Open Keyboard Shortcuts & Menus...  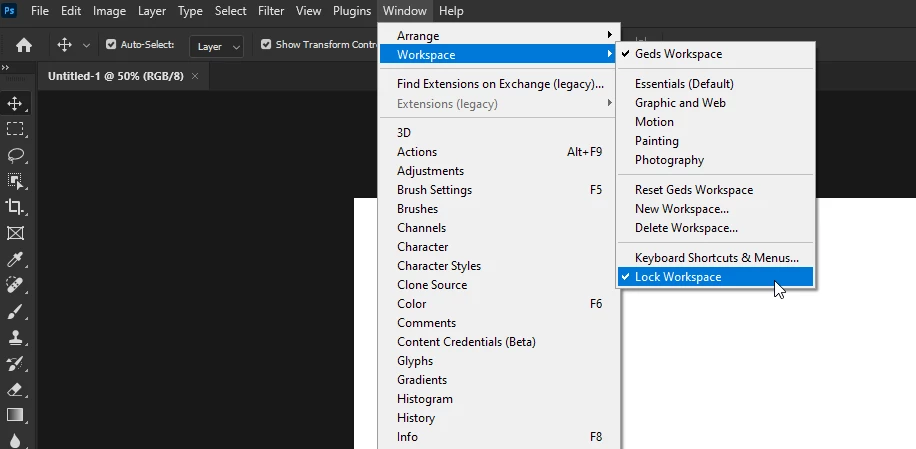715,258
